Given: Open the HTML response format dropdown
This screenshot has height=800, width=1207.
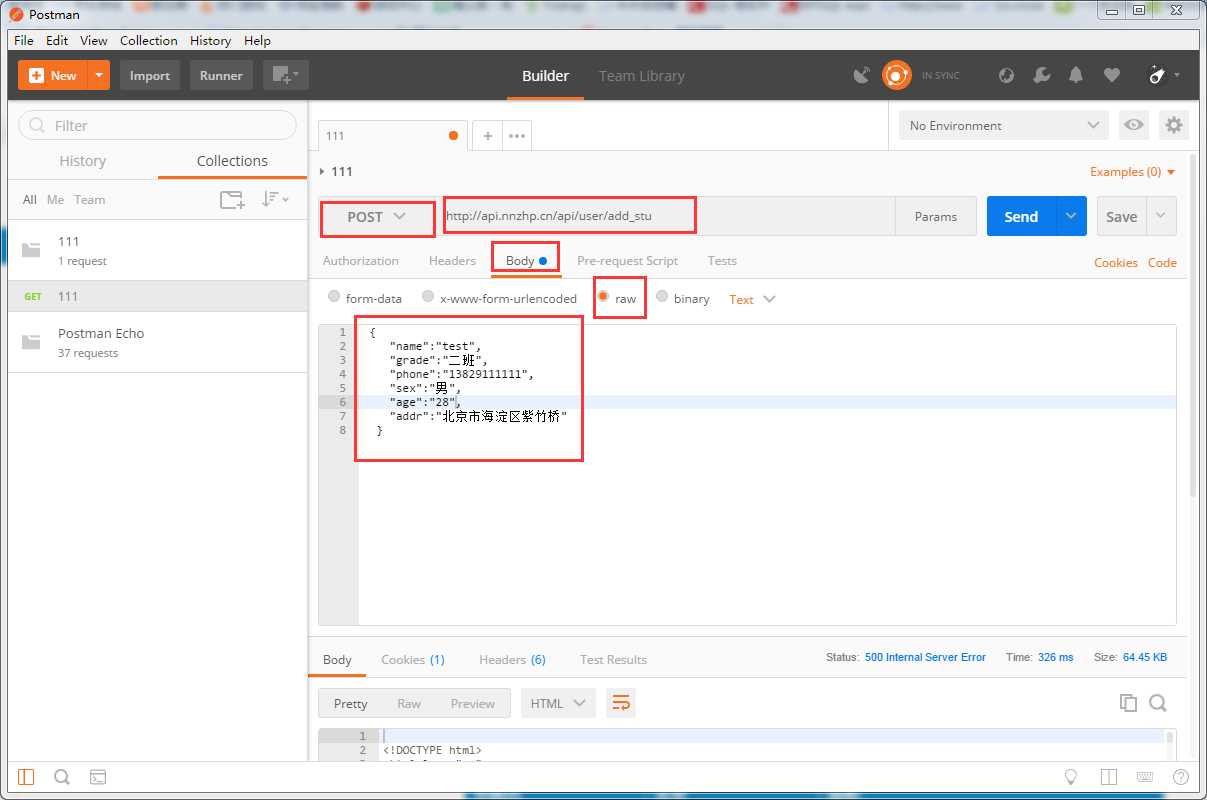Looking at the screenshot, I should pos(558,703).
